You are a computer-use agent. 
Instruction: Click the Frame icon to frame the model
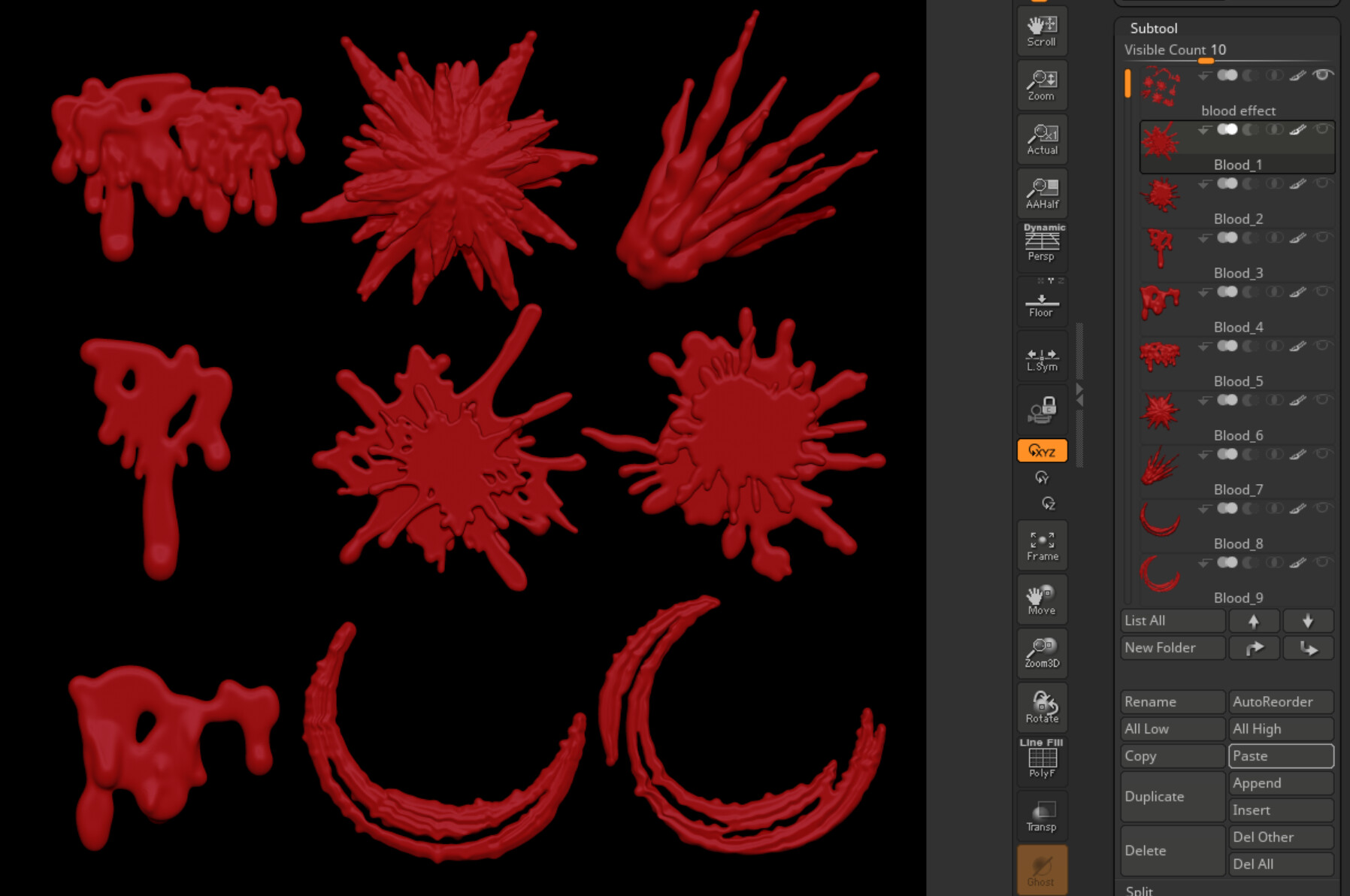[1041, 543]
